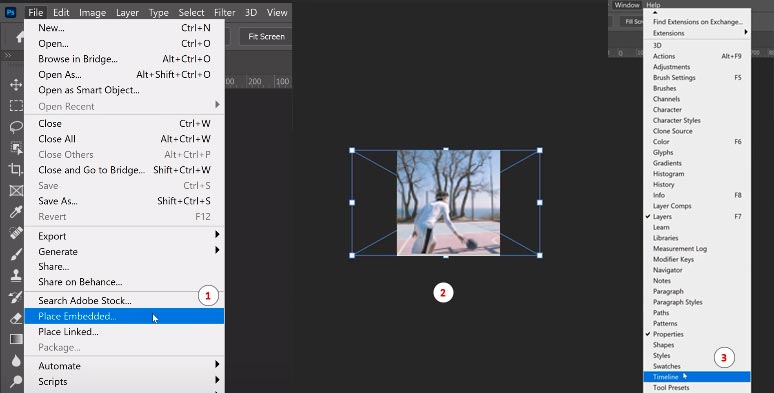Viewport: 774px width, 393px height.
Task: Open the Edit menu
Action: 61,13
